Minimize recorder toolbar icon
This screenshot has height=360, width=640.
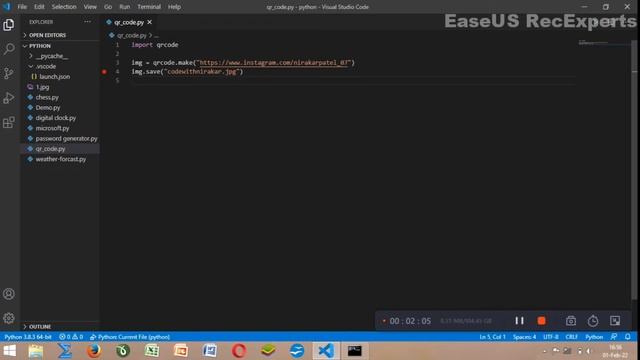[x=615, y=321]
